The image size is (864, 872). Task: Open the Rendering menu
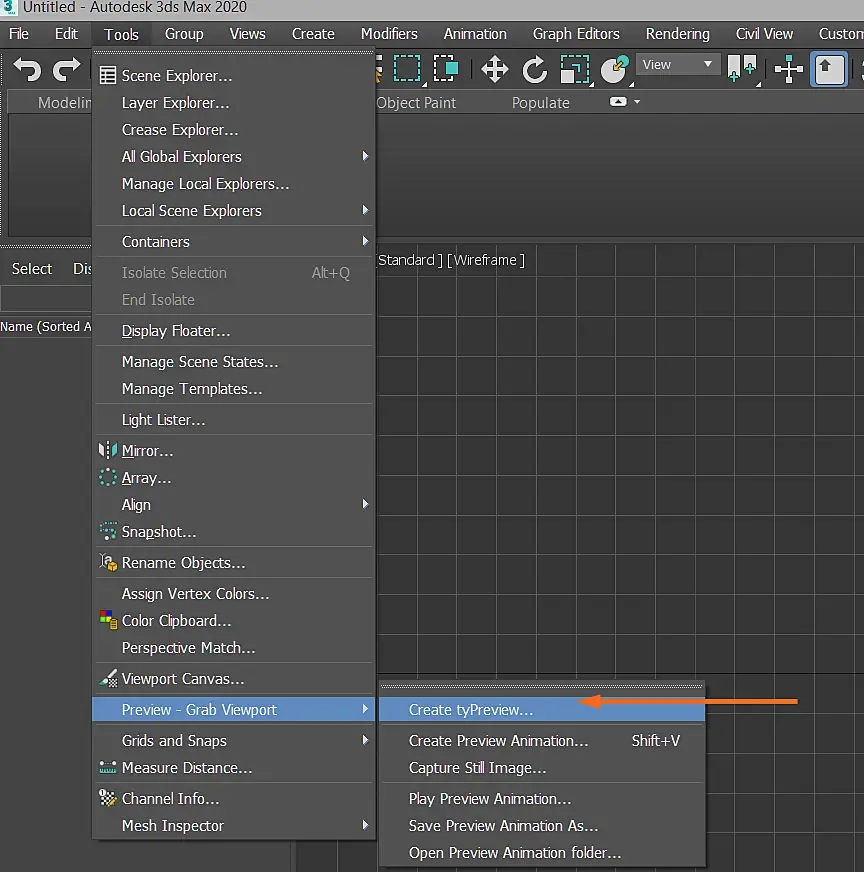(677, 34)
